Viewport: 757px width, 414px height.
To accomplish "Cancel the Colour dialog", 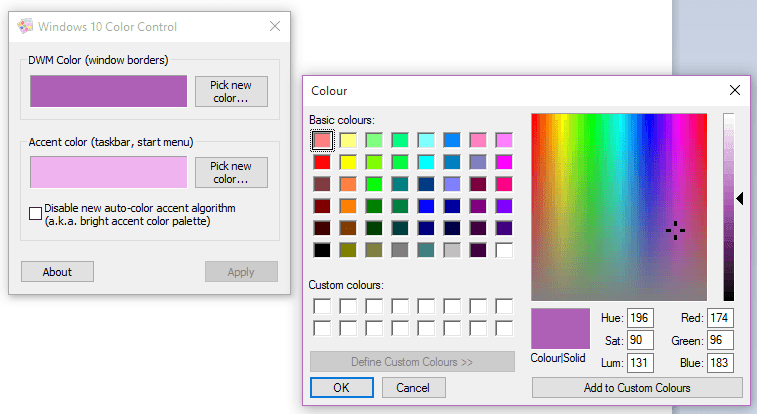I will (413, 387).
